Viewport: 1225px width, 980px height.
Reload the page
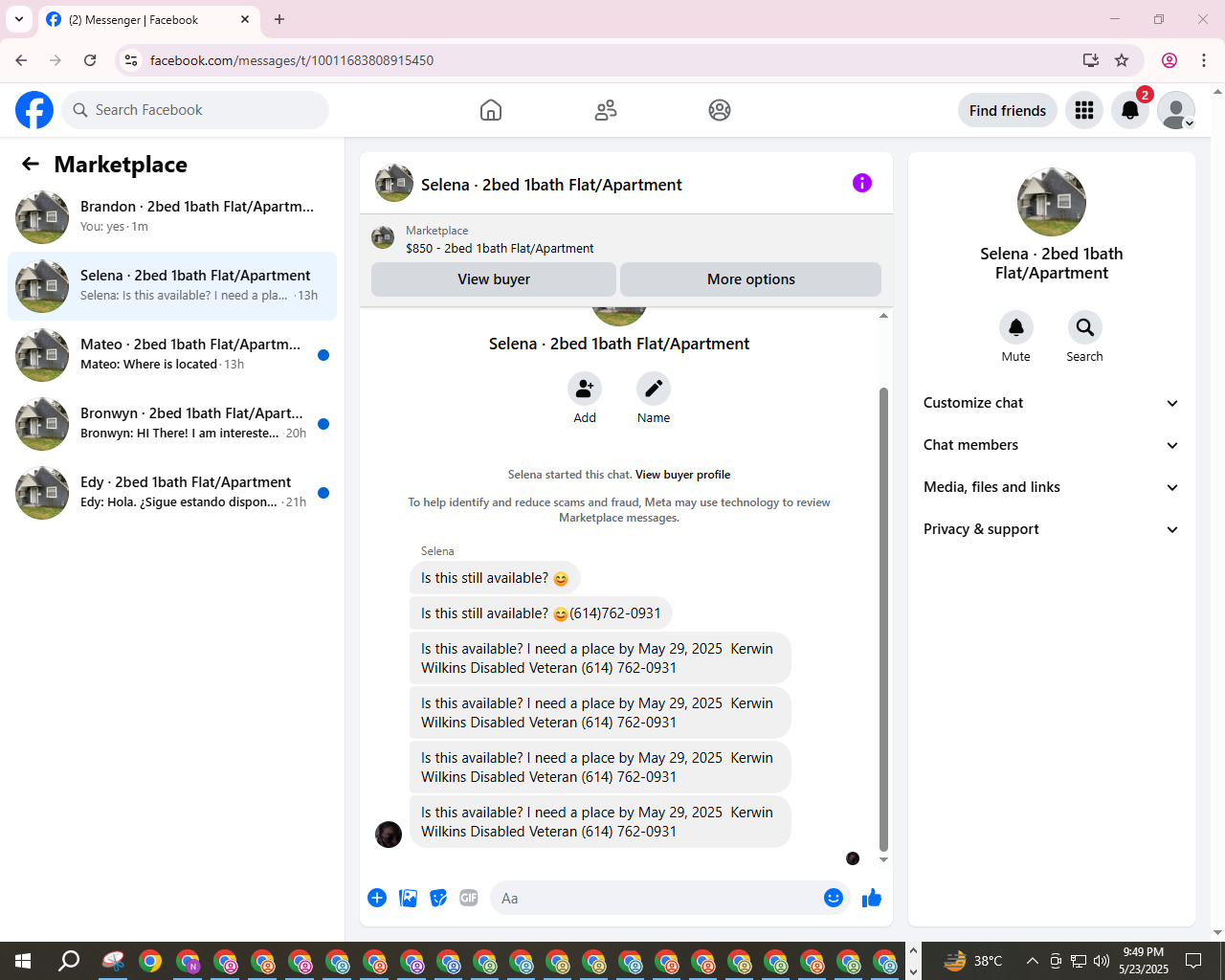[90, 60]
